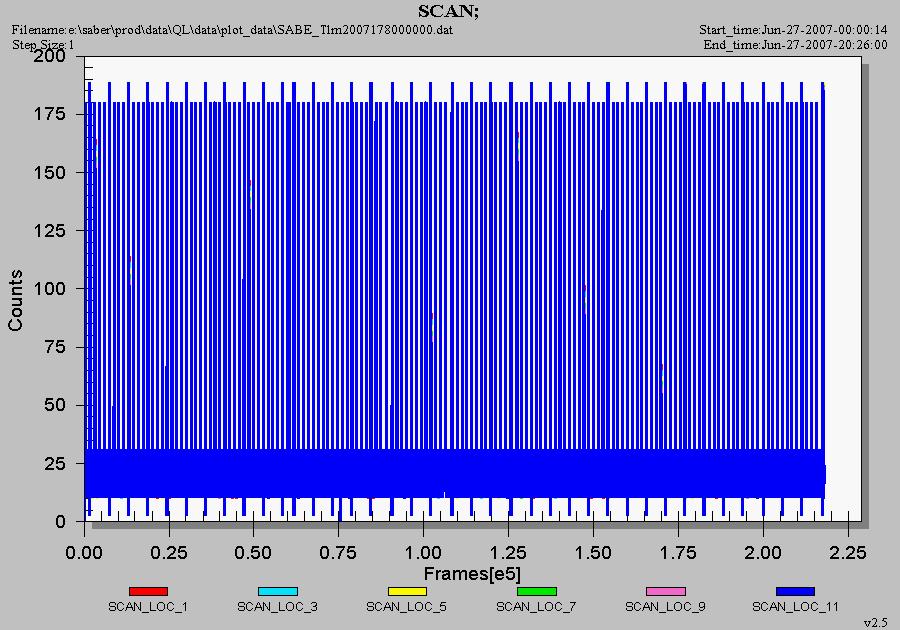Click the green SCAN_LOC_7 legend swatch
Viewport: 900px width, 630px height.
537,591
